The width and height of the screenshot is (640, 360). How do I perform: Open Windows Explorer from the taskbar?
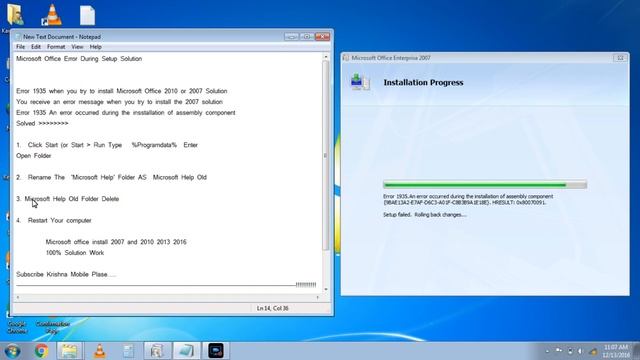coord(69,351)
